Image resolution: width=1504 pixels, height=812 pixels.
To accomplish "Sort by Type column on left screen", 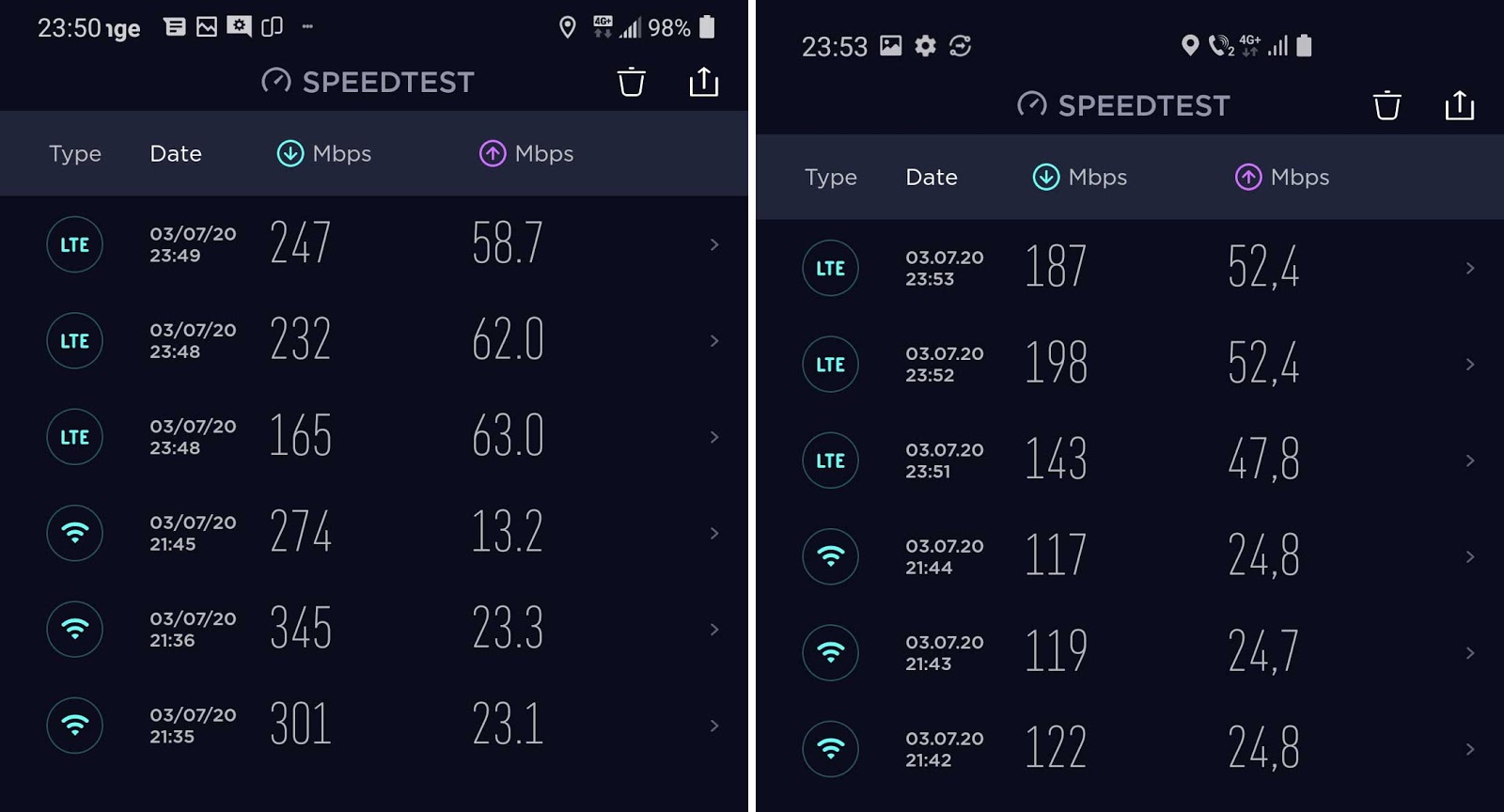I will pyautogui.click(x=75, y=153).
